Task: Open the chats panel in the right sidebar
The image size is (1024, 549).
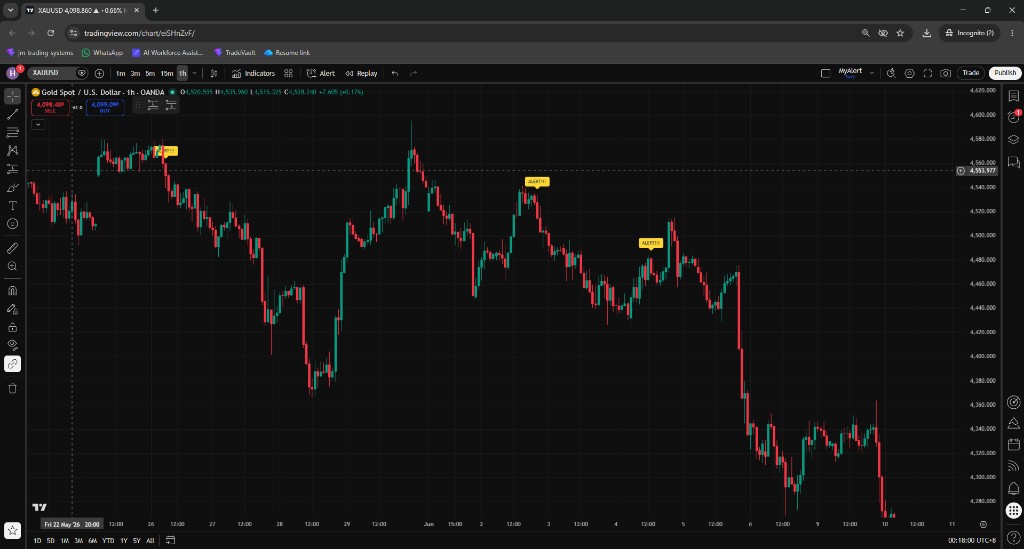Action: pos(1014,161)
